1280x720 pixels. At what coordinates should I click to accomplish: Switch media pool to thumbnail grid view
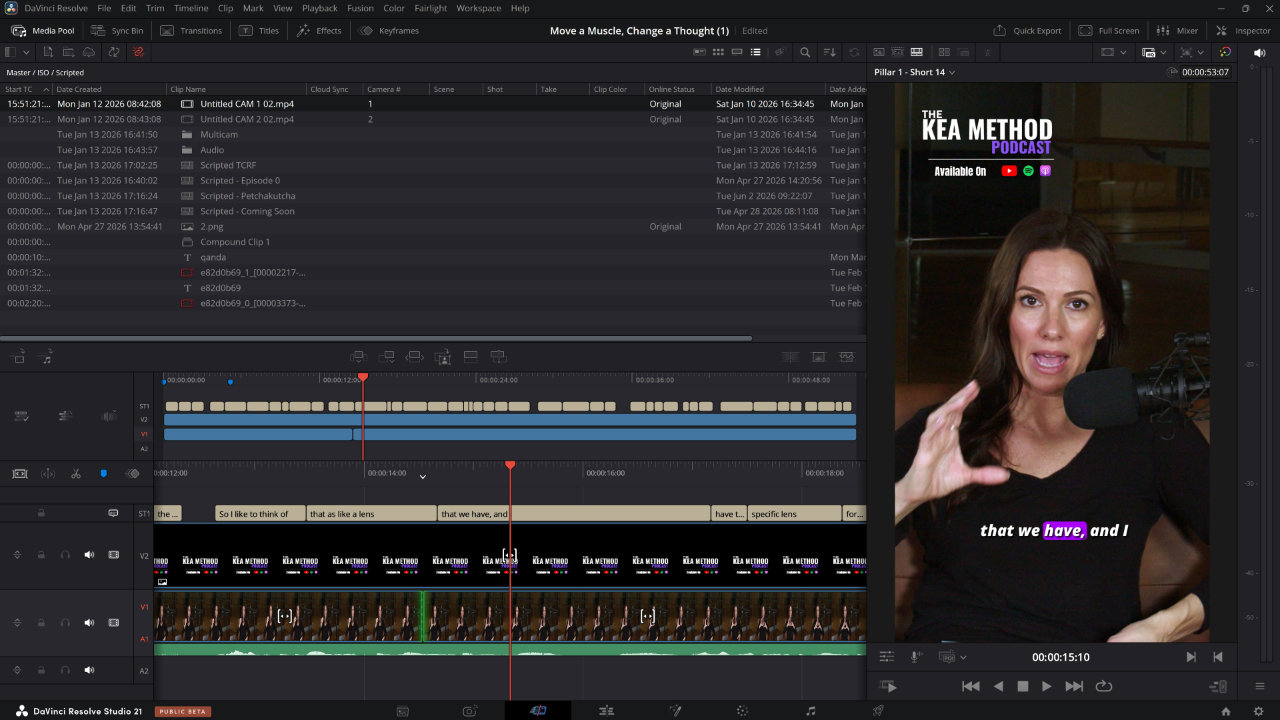point(718,52)
